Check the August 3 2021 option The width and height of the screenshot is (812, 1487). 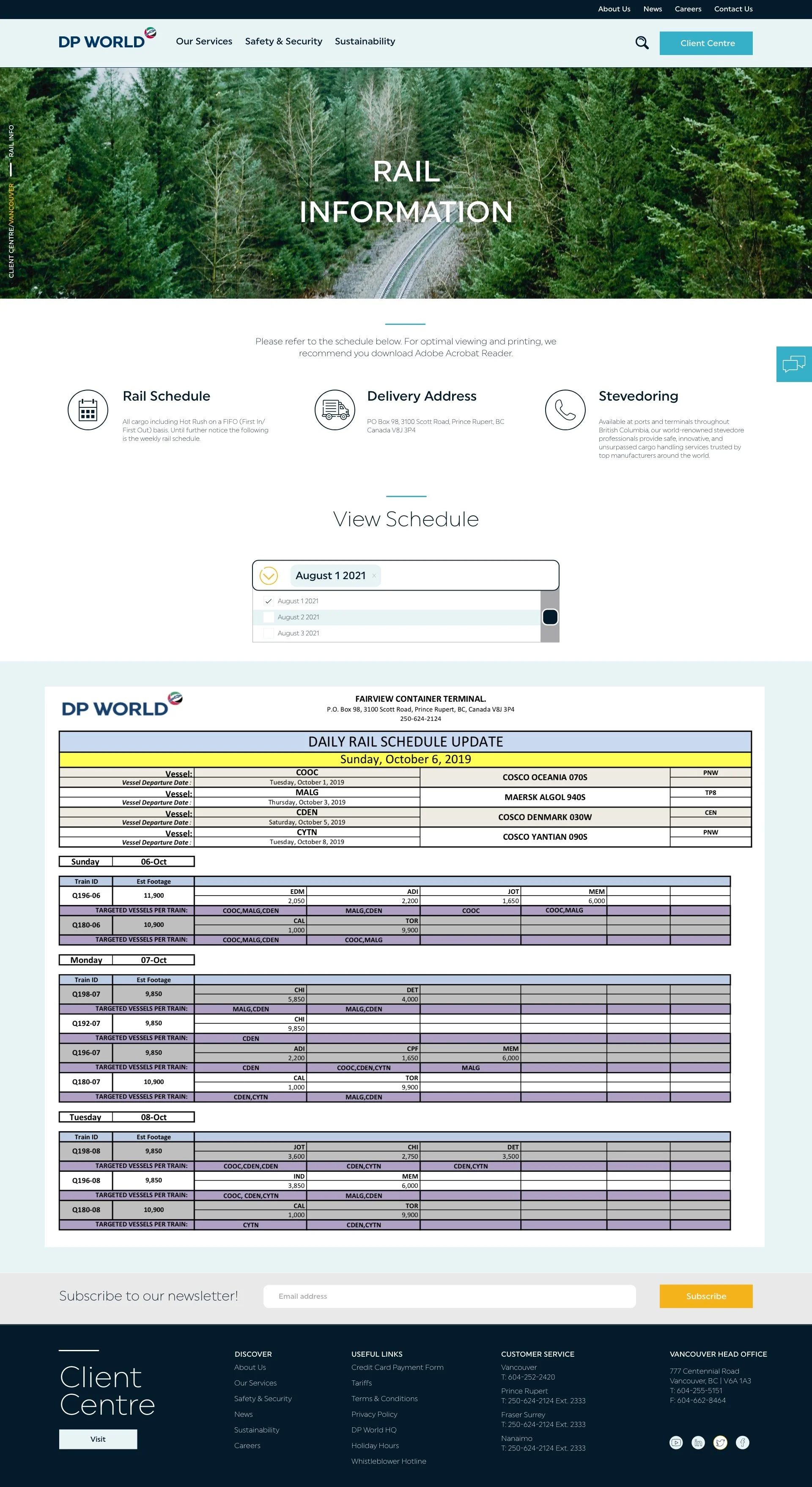pyautogui.click(x=269, y=633)
